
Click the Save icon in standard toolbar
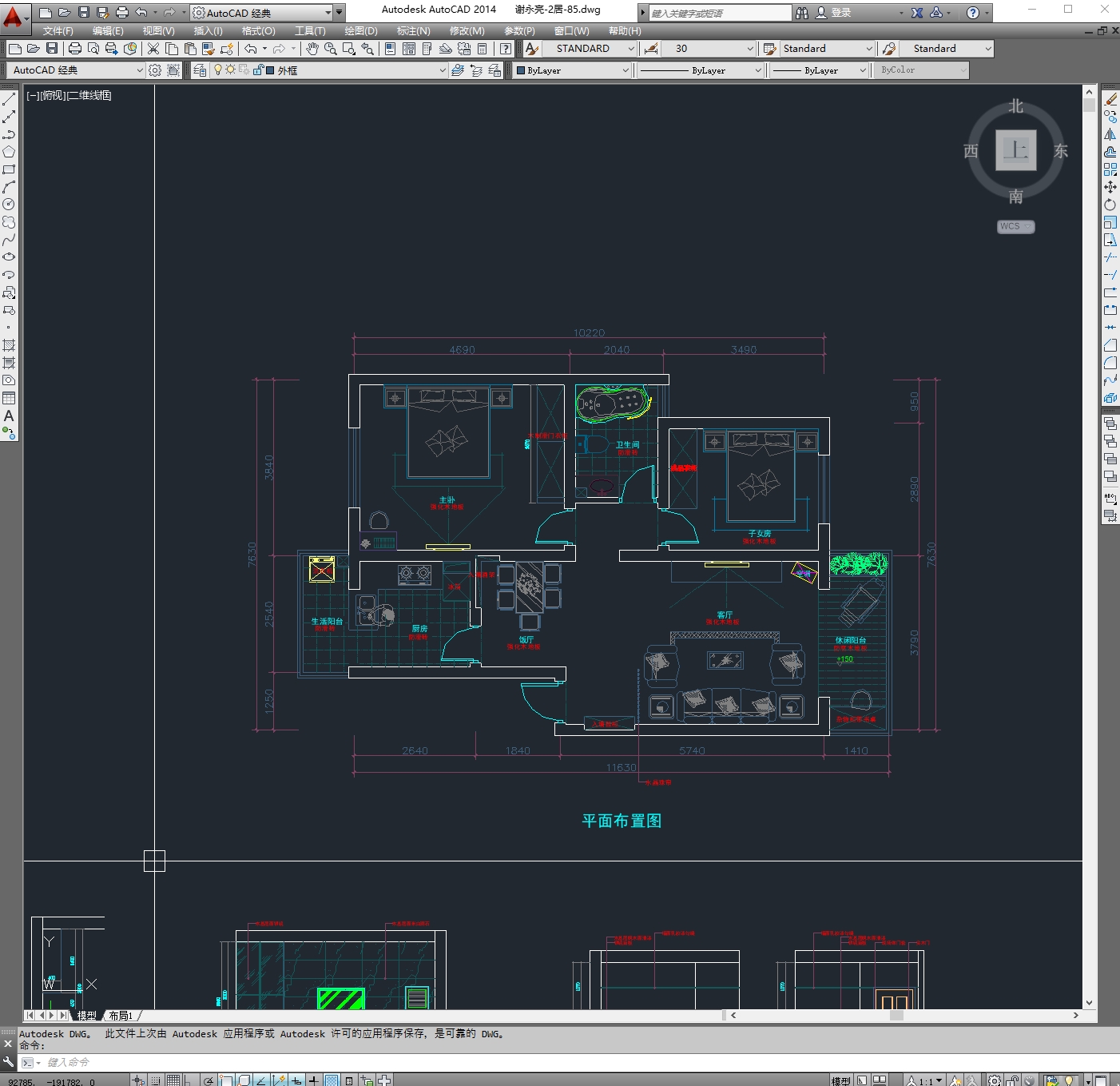(52, 49)
